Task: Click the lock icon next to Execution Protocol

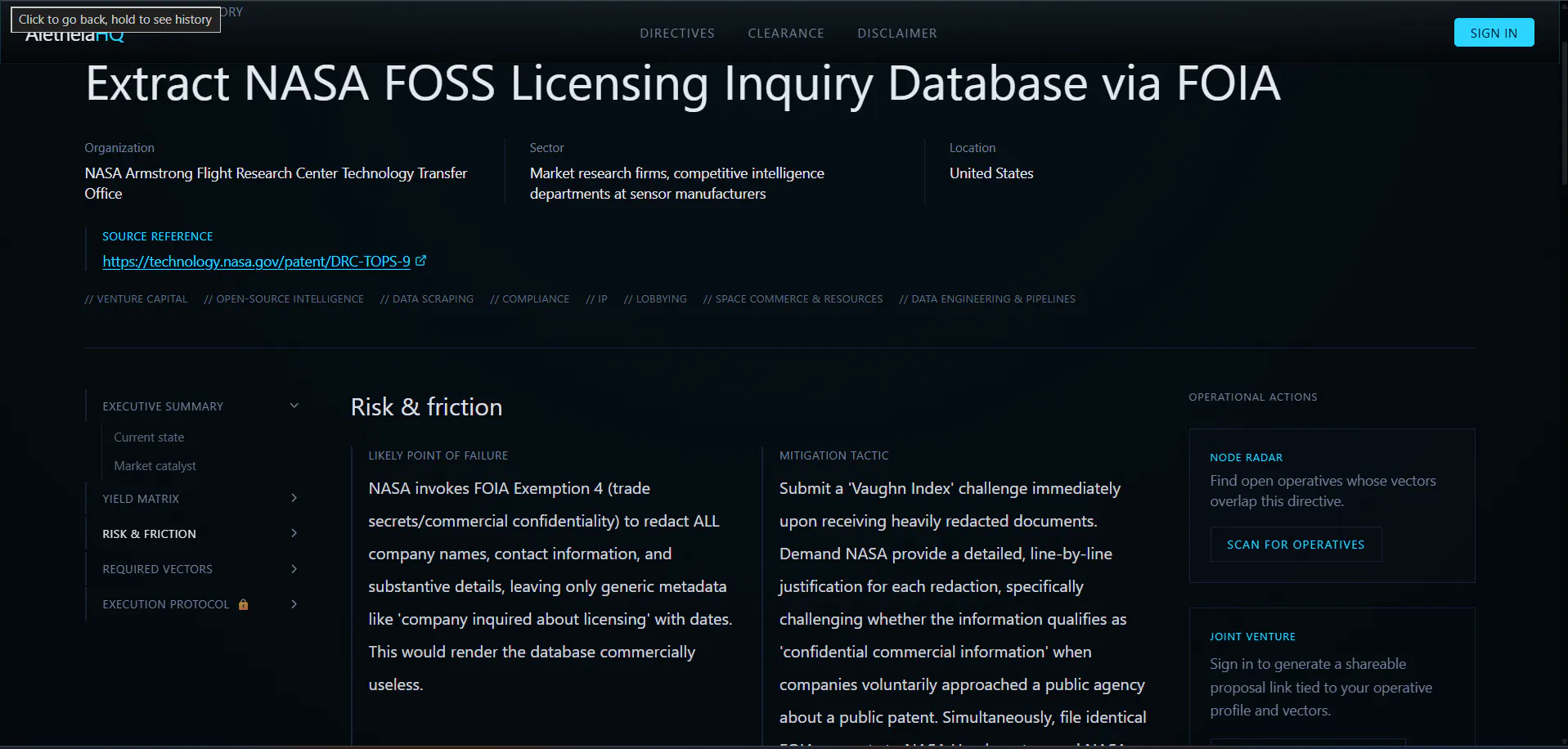Action: pos(243,604)
